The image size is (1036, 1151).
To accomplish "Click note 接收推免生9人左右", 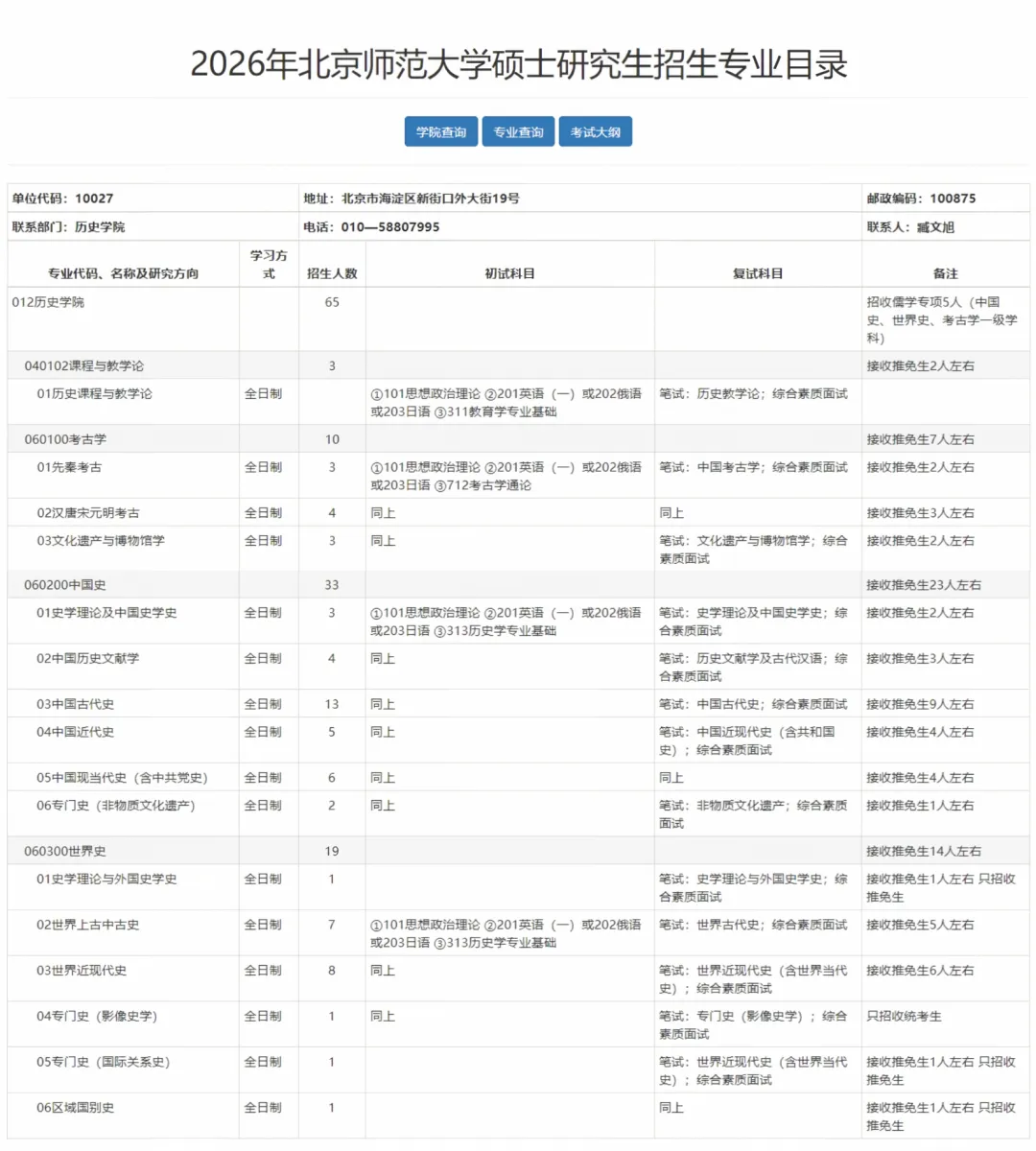I will [920, 704].
